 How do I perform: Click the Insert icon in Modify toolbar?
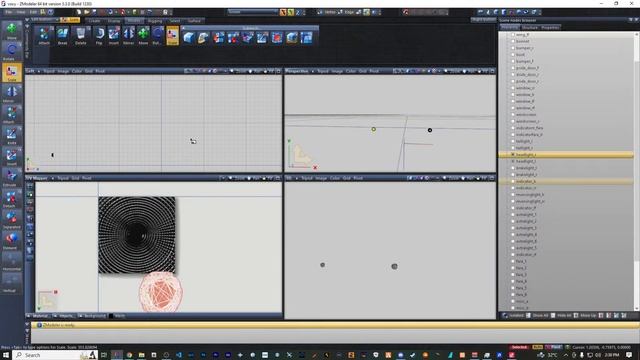[x=114, y=36]
